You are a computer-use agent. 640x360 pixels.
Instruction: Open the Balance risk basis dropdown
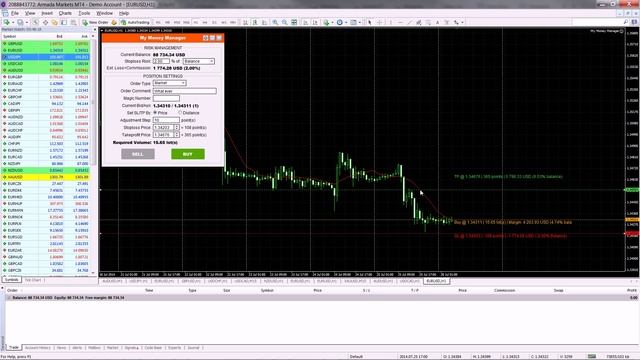pos(199,61)
